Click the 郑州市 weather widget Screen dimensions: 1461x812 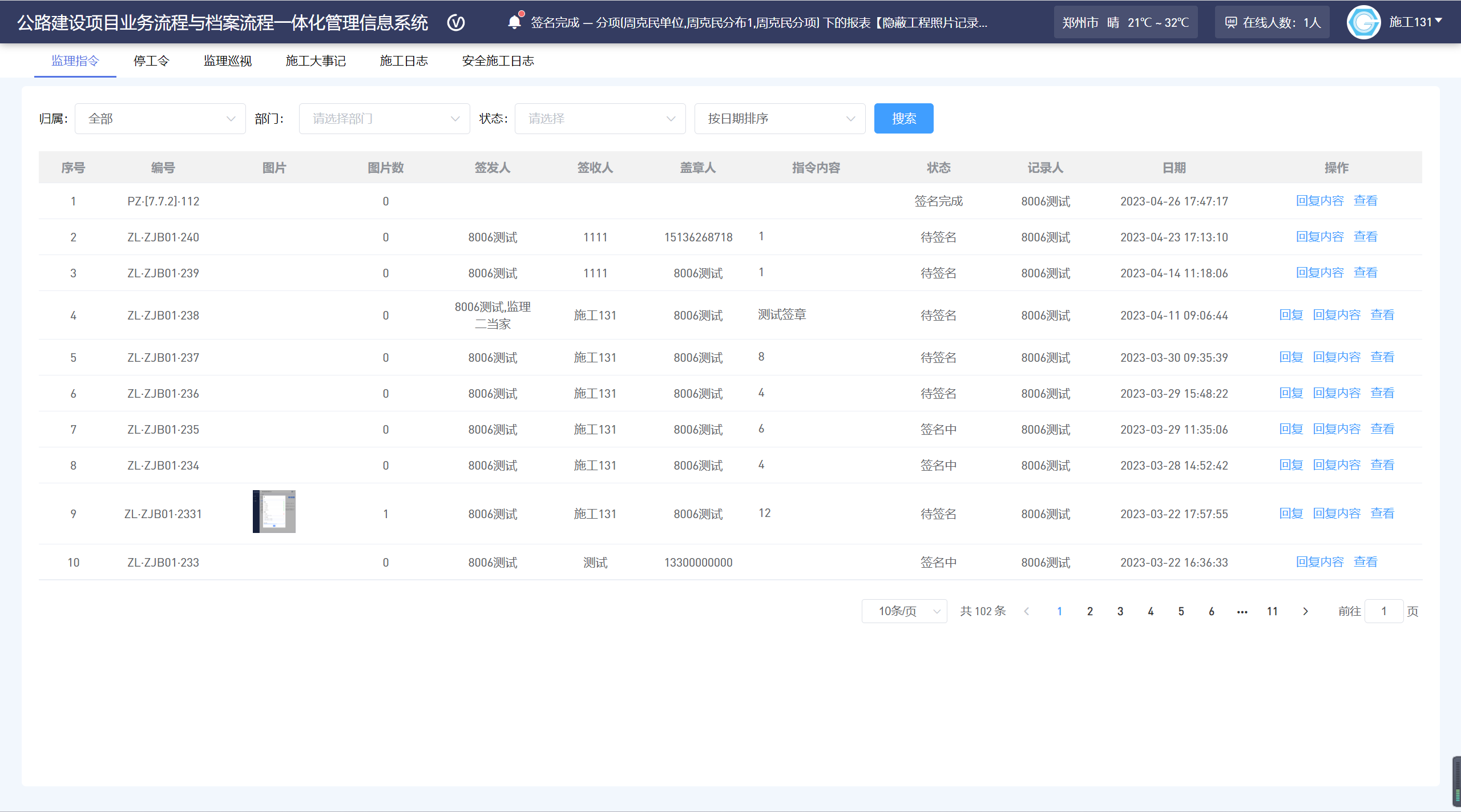1125,22
